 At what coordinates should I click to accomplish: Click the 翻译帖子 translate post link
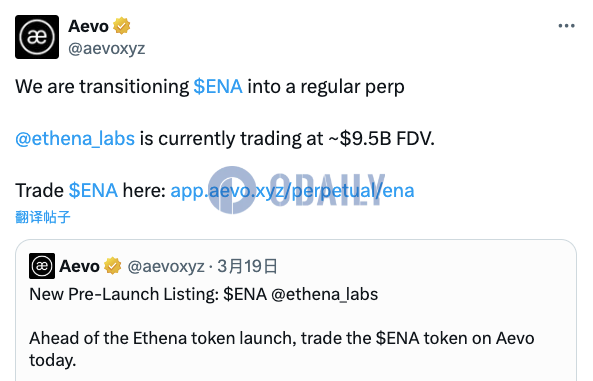[x=43, y=217]
